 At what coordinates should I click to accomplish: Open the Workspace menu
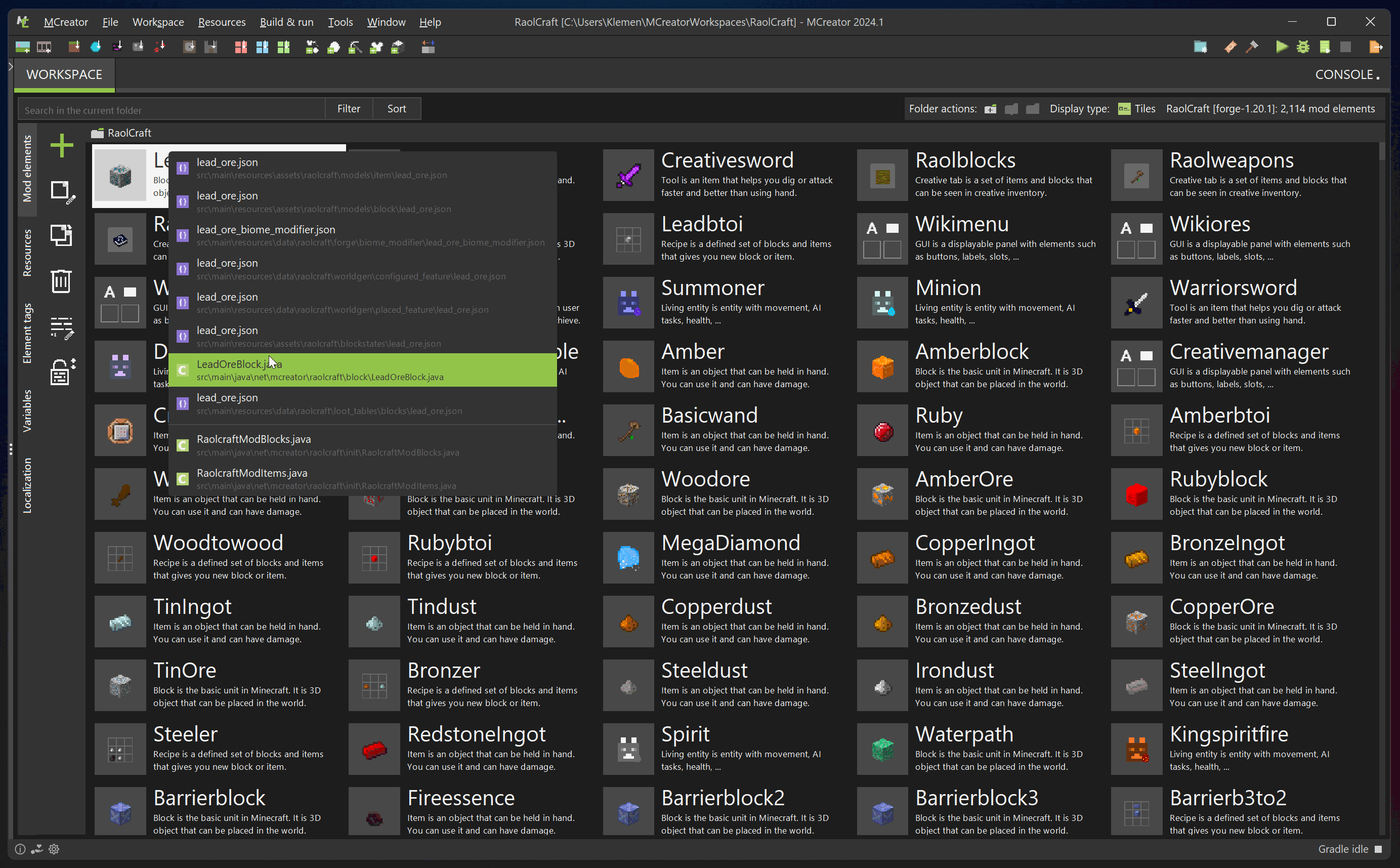(158, 22)
